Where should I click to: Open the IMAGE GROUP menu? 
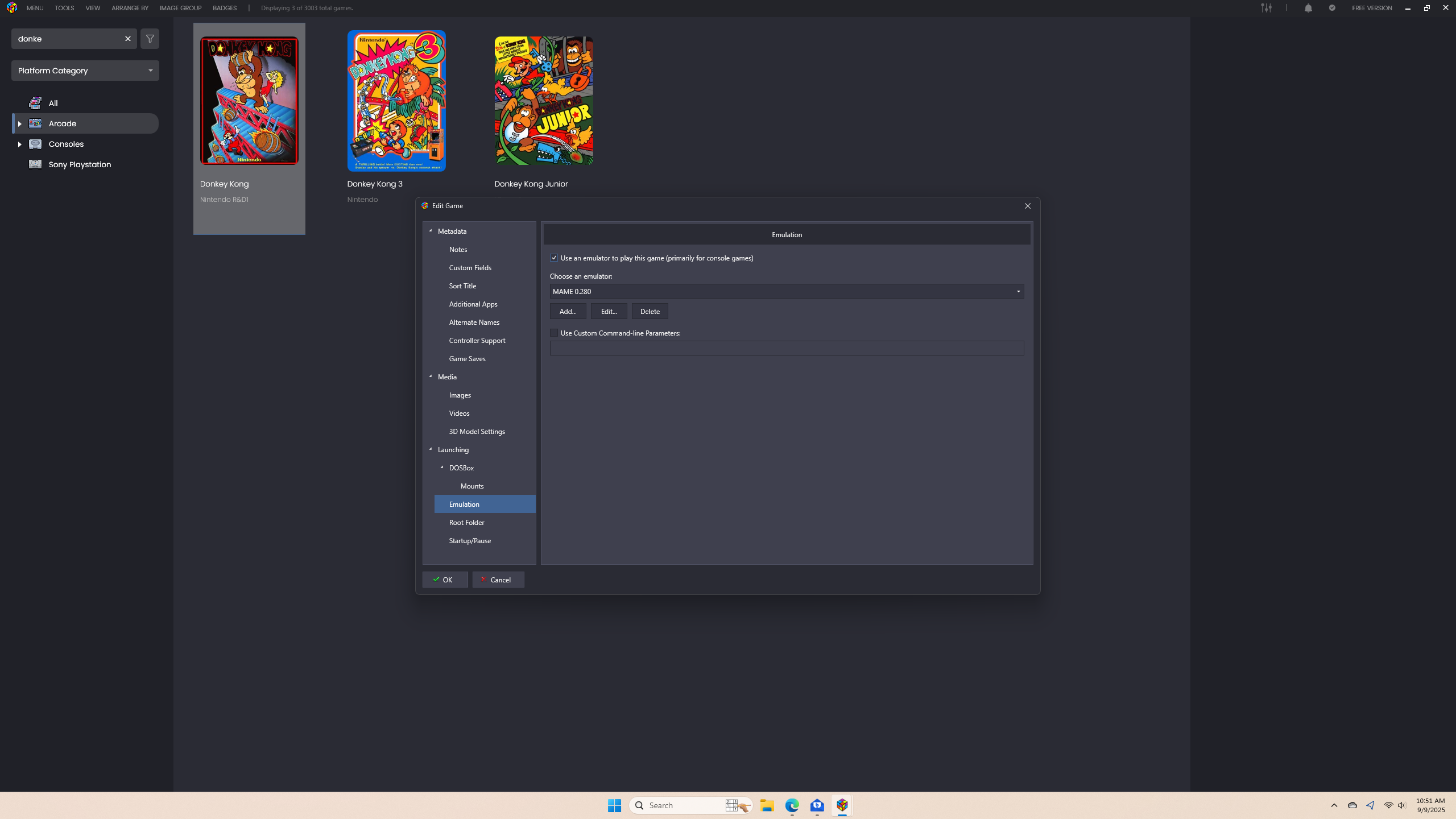coord(180,8)
